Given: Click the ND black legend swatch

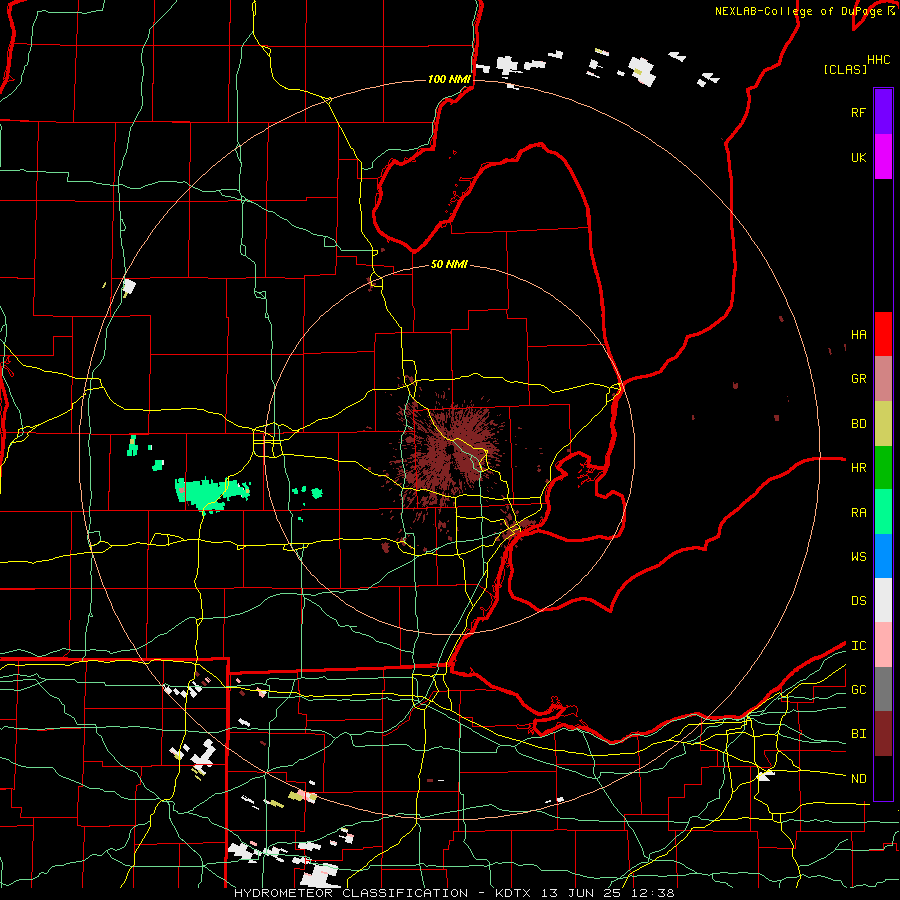Looking at the screenshot, I should click(x=883, y=778).
